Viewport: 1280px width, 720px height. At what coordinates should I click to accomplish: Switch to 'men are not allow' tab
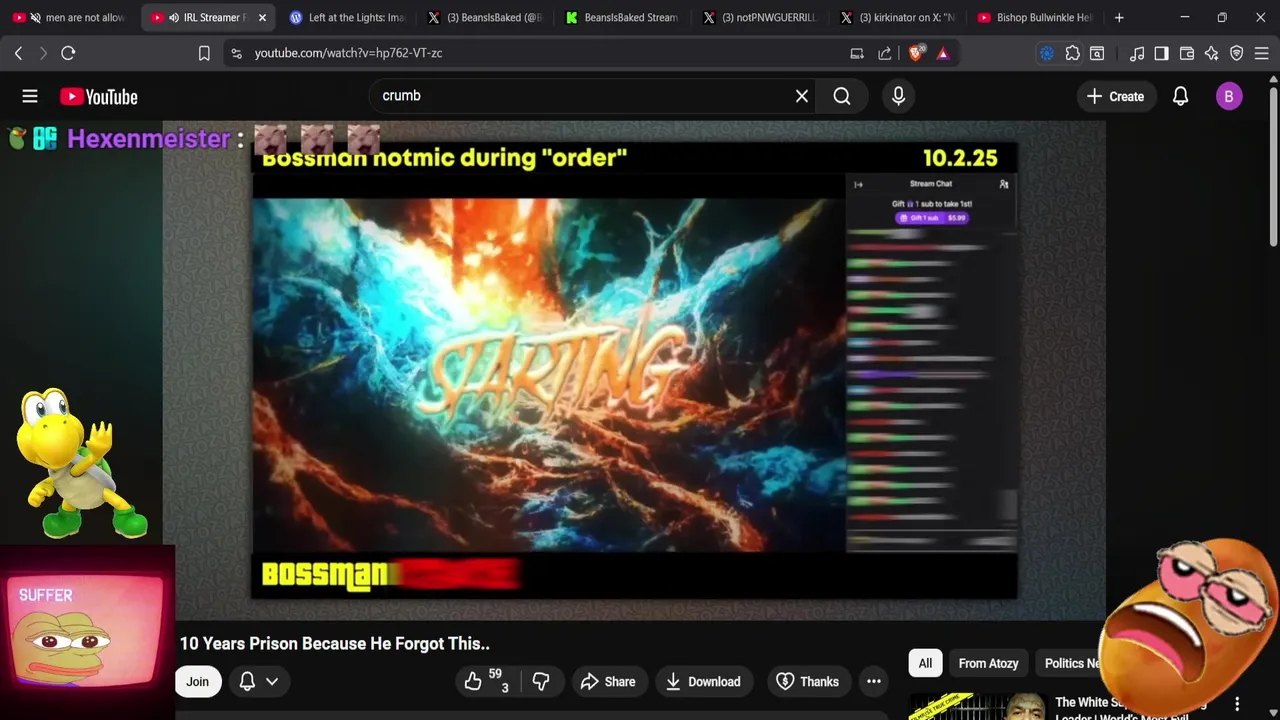coord(70,17)
